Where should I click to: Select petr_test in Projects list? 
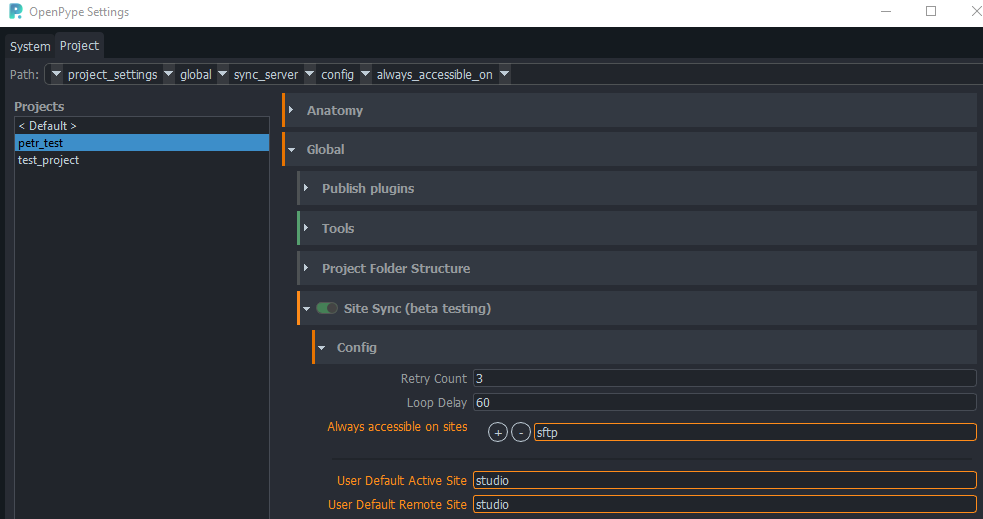click(142, 143)
